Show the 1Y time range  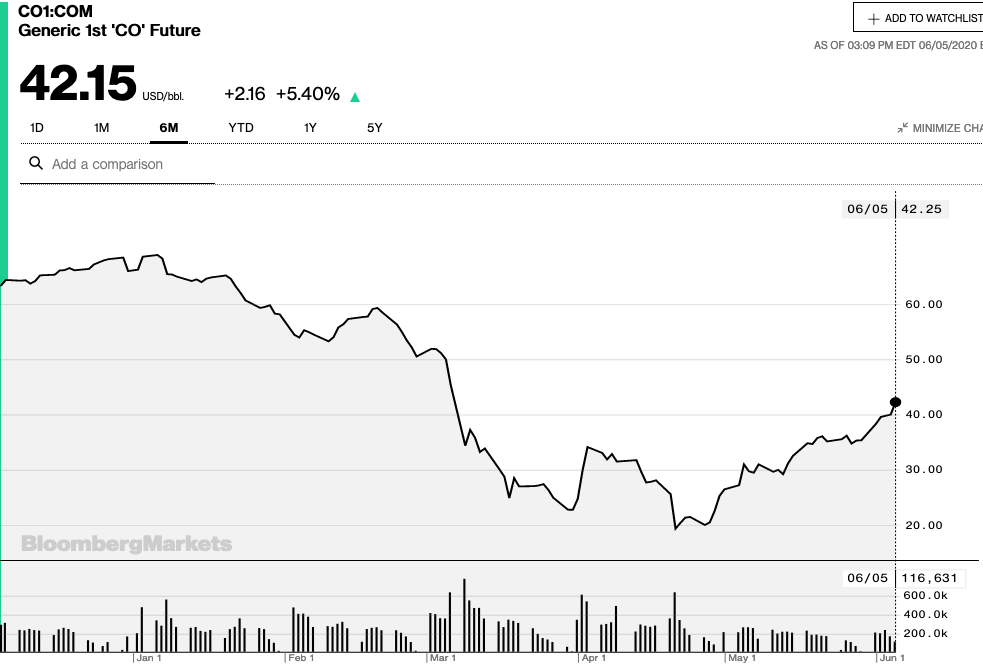[x=310, y=128]
